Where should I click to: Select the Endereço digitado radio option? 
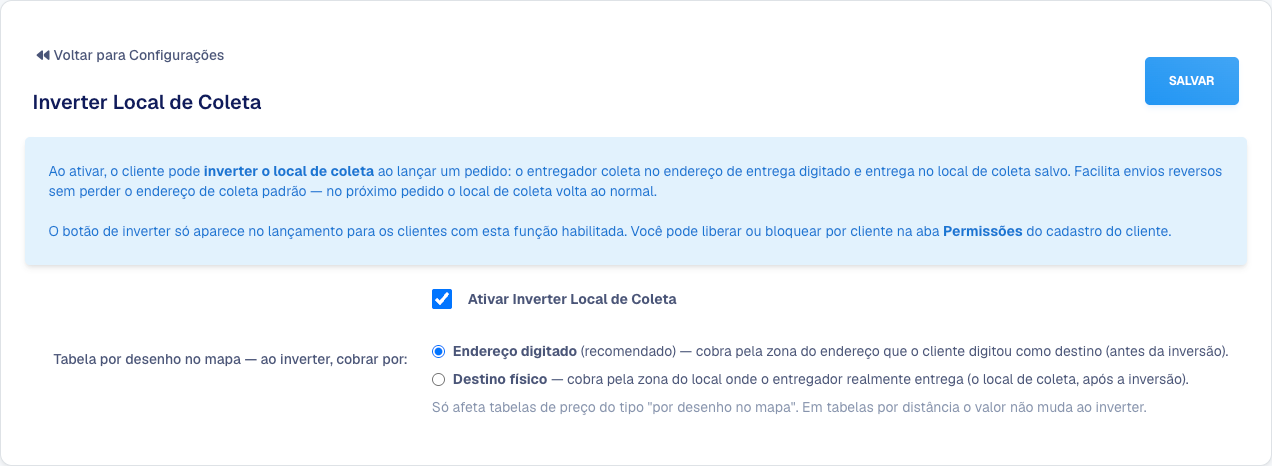tap(438, 352)
